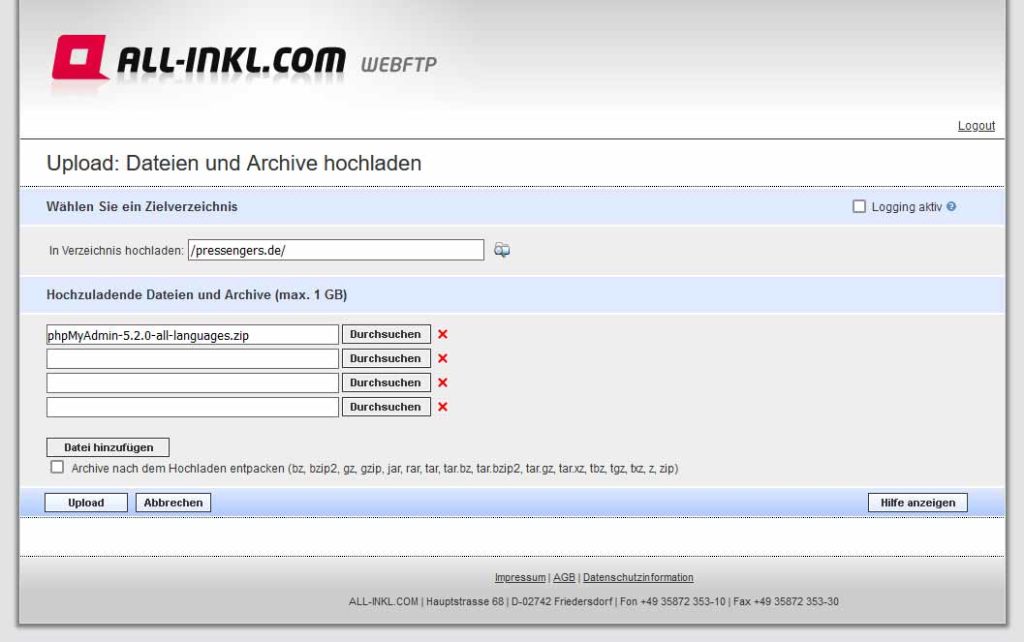Click the second empty file field

(193, 359)
